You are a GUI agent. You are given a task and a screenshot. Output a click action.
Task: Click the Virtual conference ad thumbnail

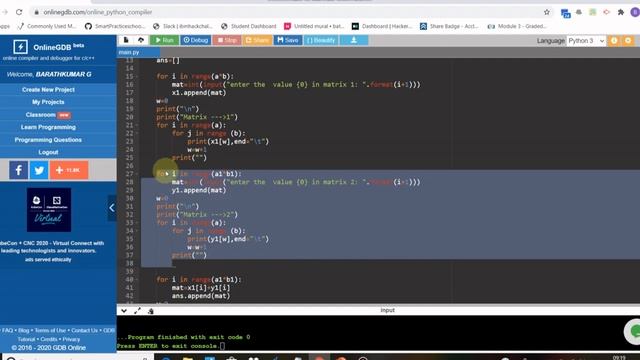49,210
